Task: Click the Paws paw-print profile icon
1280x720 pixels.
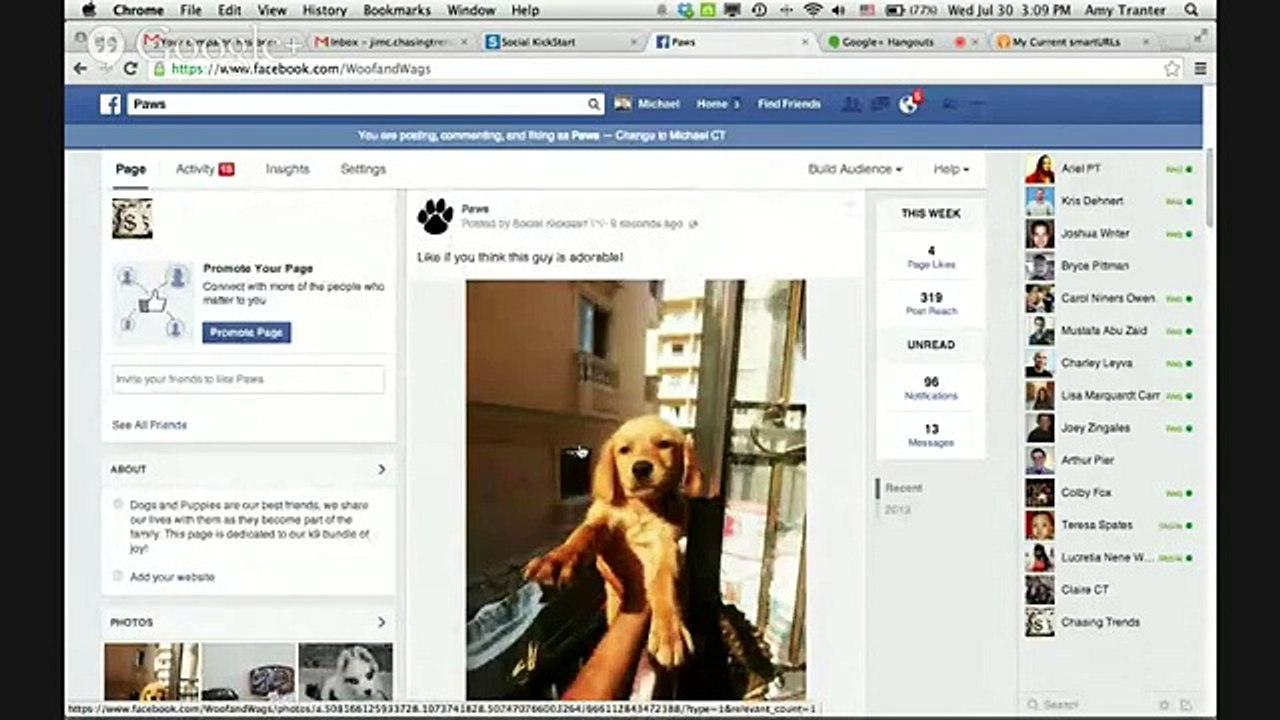Action: (435, 216)
